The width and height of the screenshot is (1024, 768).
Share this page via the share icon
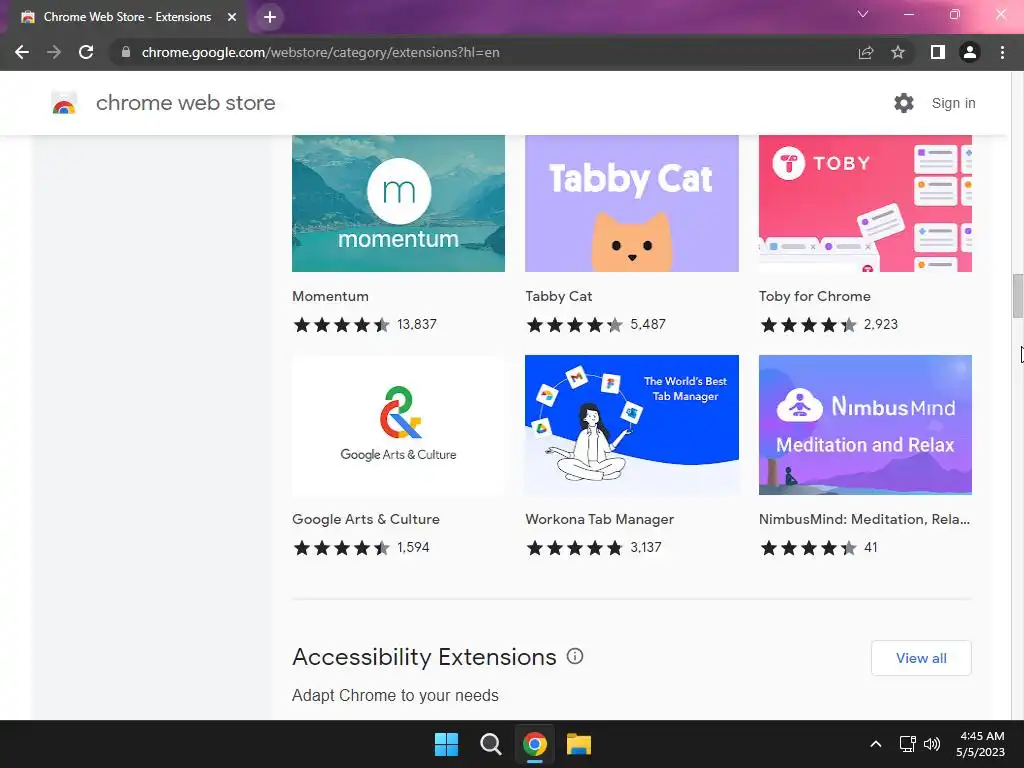pyautogui.click(x=866, y=52)
